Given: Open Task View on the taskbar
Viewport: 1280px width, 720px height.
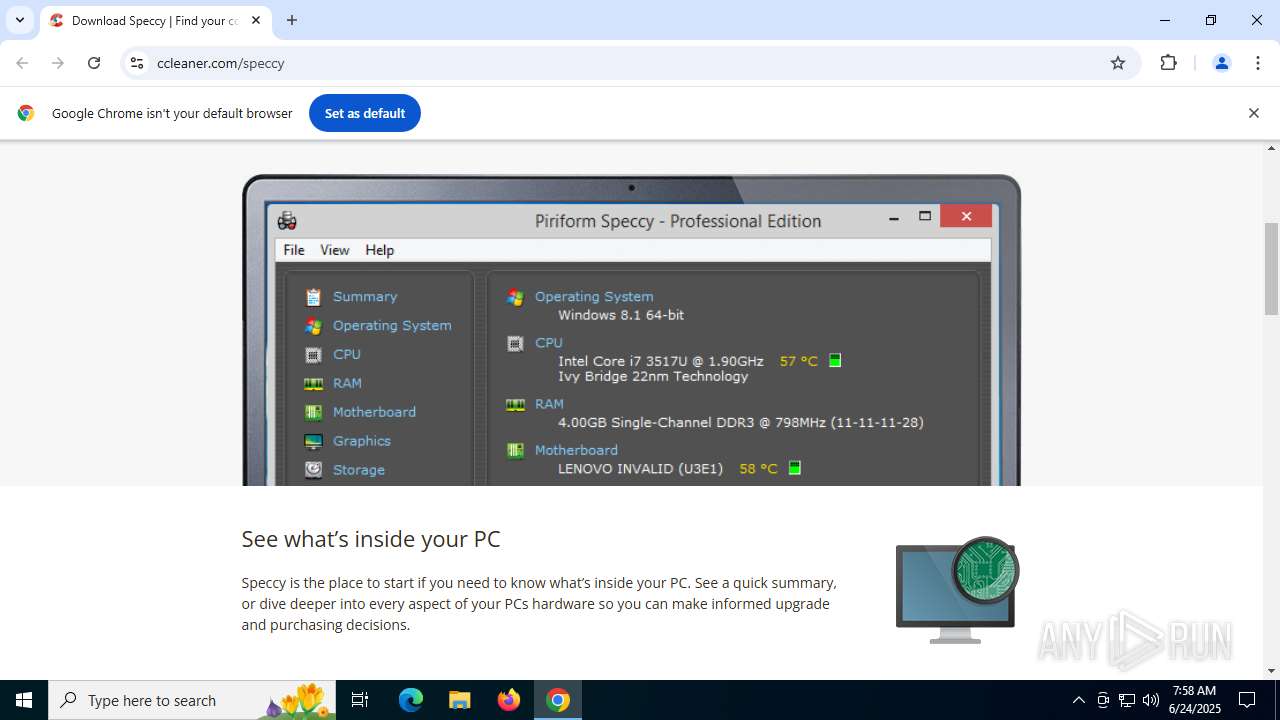Looking at the screenshot, I should tap(360, 700).
